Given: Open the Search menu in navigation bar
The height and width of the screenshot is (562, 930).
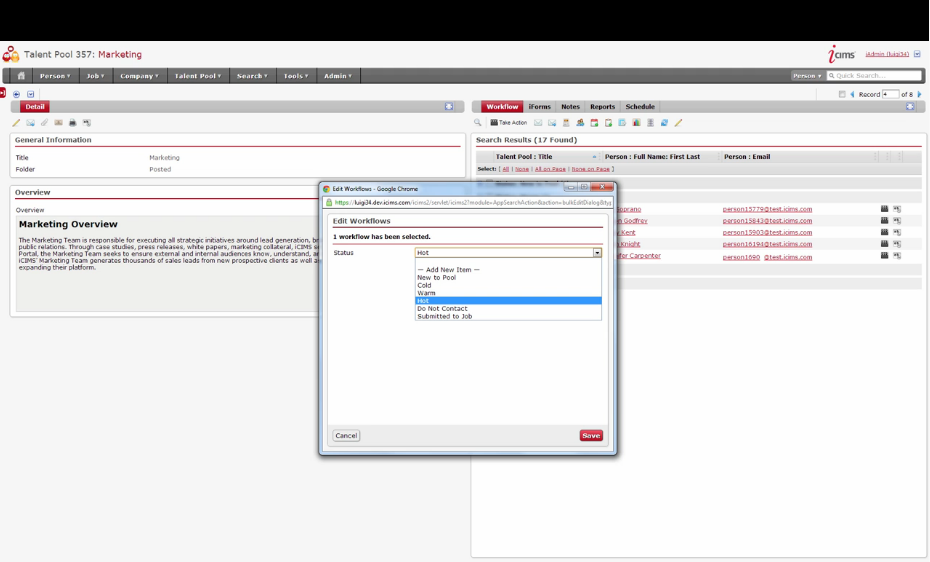Looking at the screenshot, I should (252, 76).
